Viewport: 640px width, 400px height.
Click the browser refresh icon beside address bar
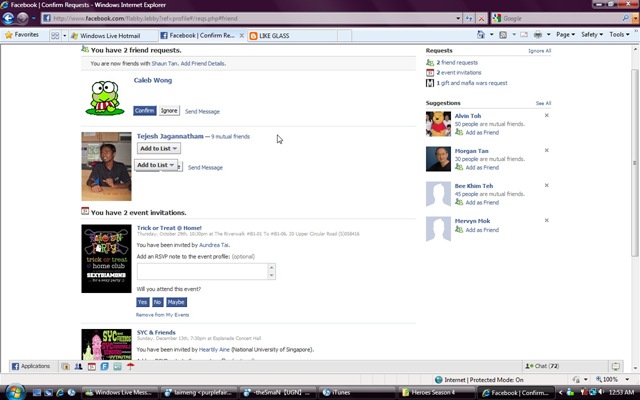click(469, 18)
